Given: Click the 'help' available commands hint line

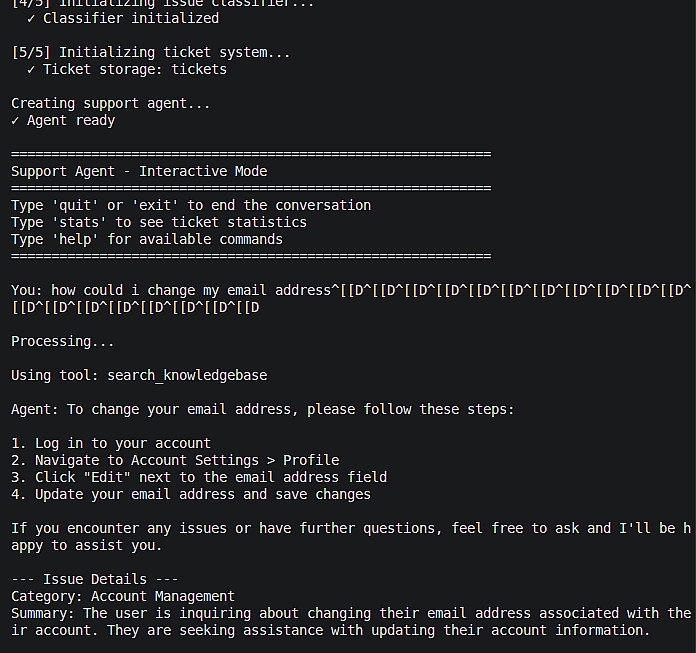Looking at the screenshot, I should click(x=147, y=239).
